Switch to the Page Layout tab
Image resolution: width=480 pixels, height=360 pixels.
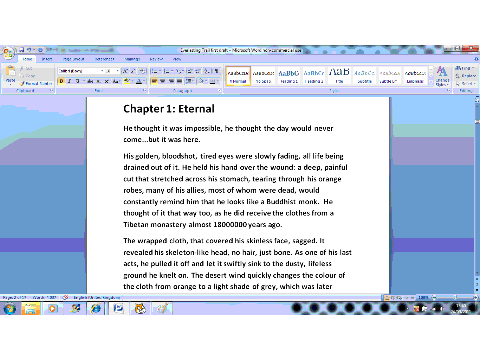tap(74, 59)
